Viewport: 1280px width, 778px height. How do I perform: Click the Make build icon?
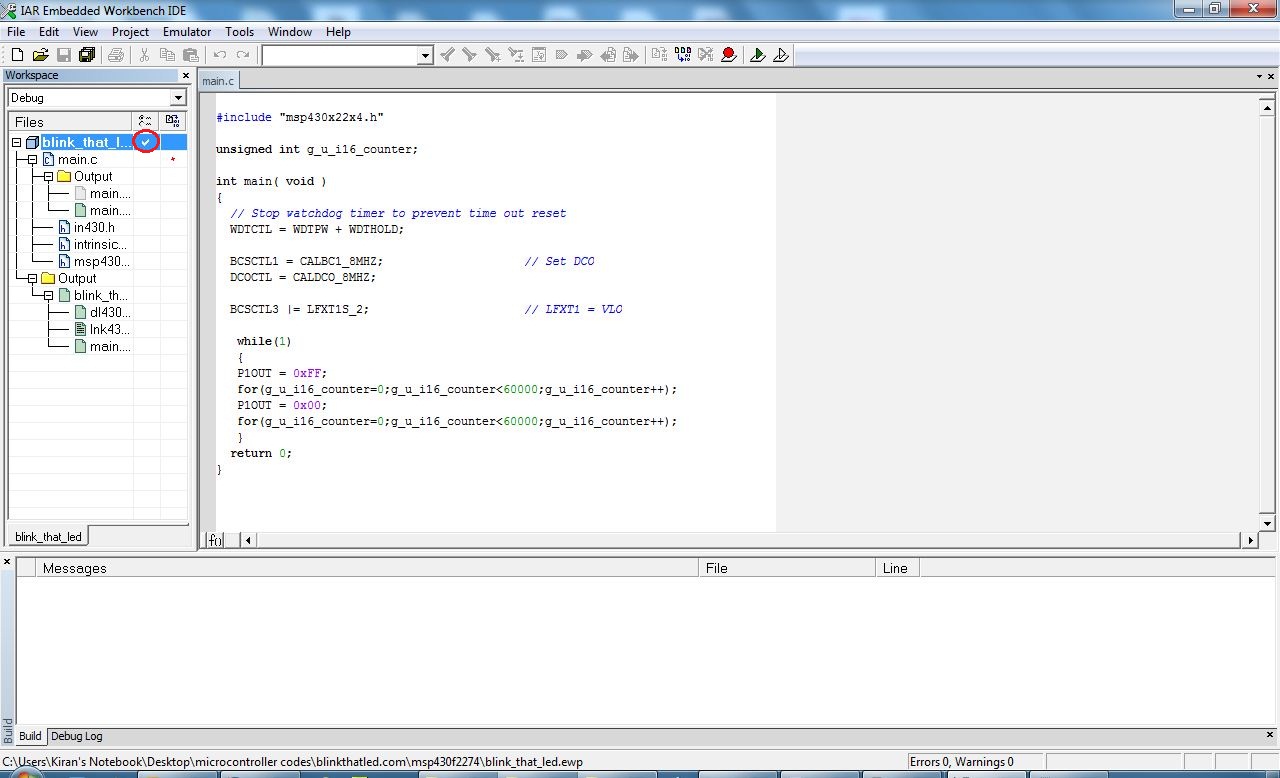tap(683, 55)
